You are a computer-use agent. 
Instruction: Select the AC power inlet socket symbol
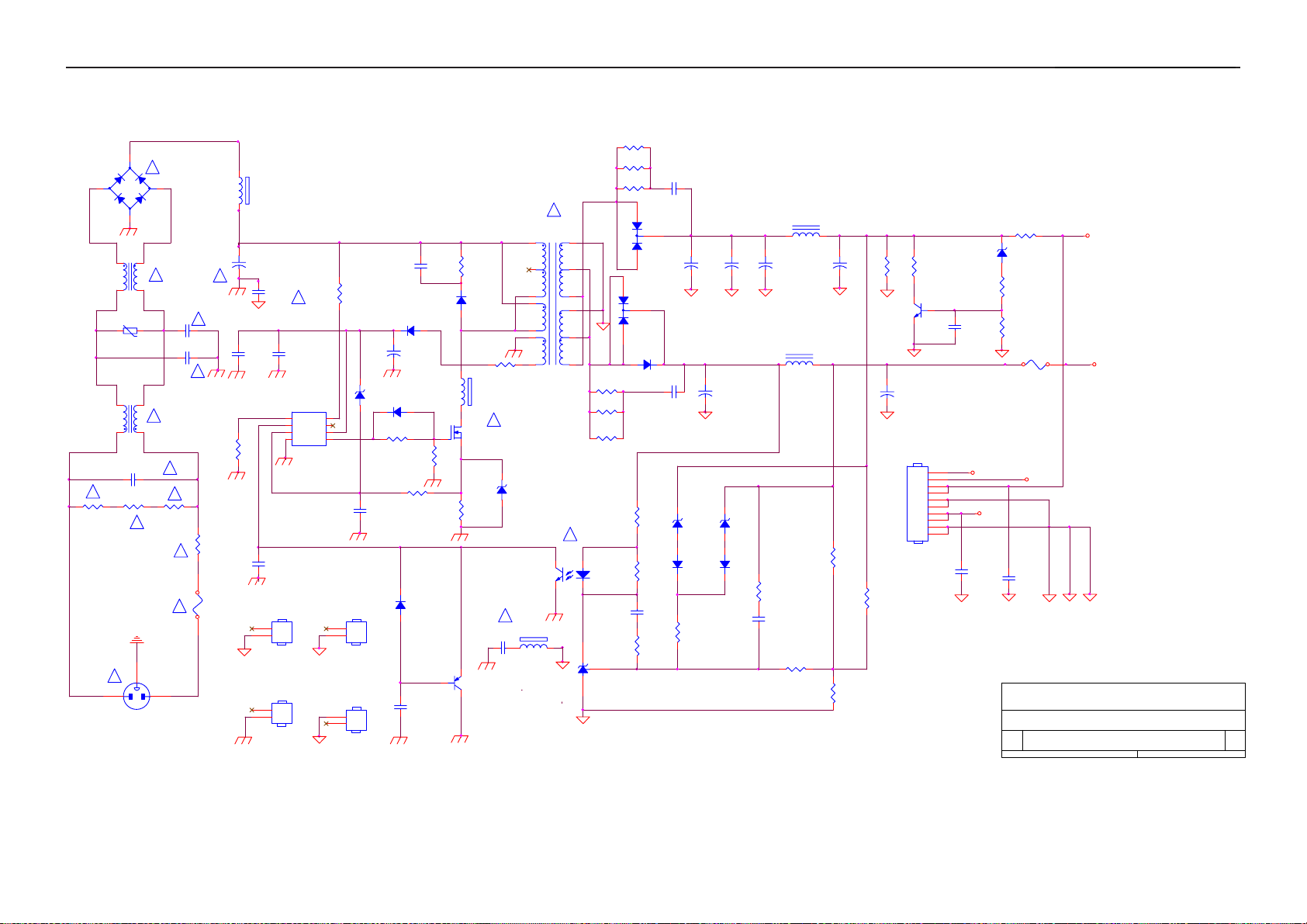click(137, 697)
